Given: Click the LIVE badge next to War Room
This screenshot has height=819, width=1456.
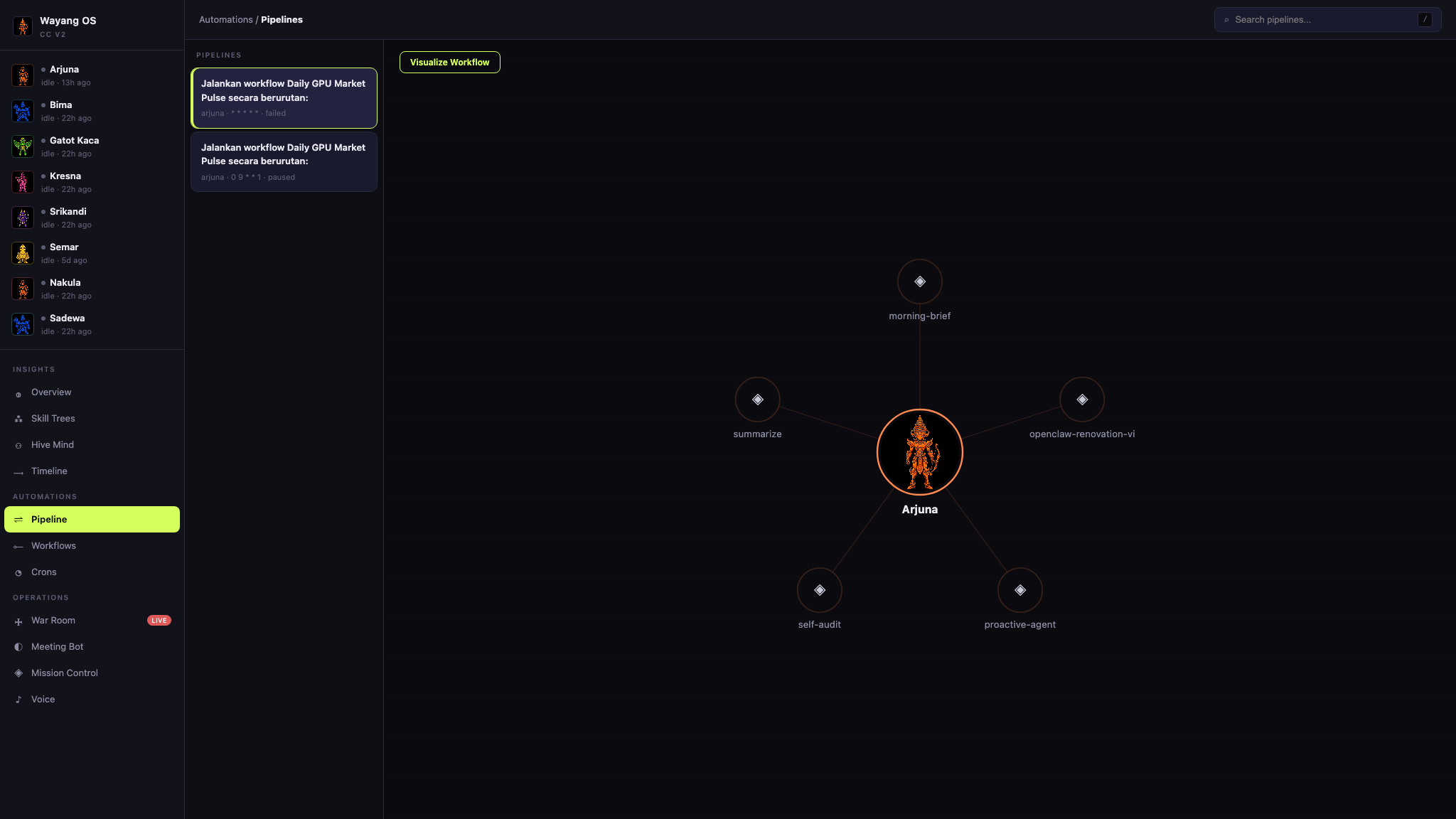Looking at the screenshot, I should tap(159, 621).
